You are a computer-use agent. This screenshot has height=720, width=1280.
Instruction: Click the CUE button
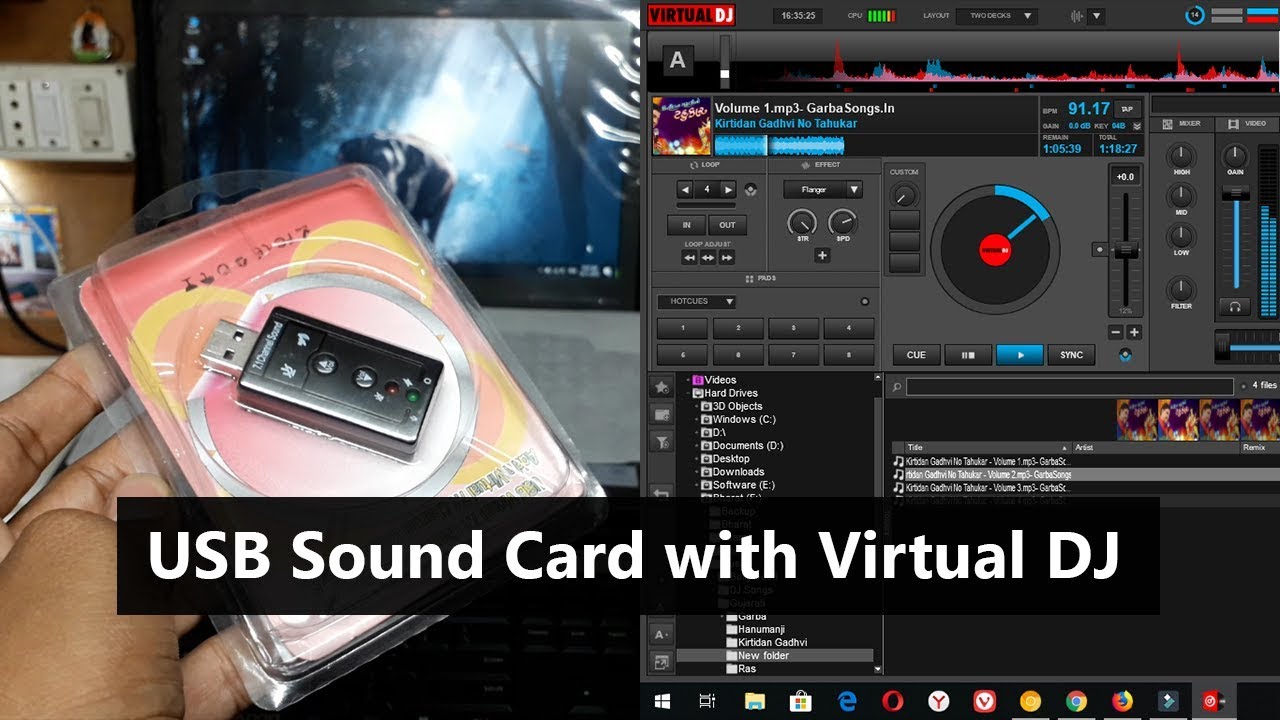916,355
